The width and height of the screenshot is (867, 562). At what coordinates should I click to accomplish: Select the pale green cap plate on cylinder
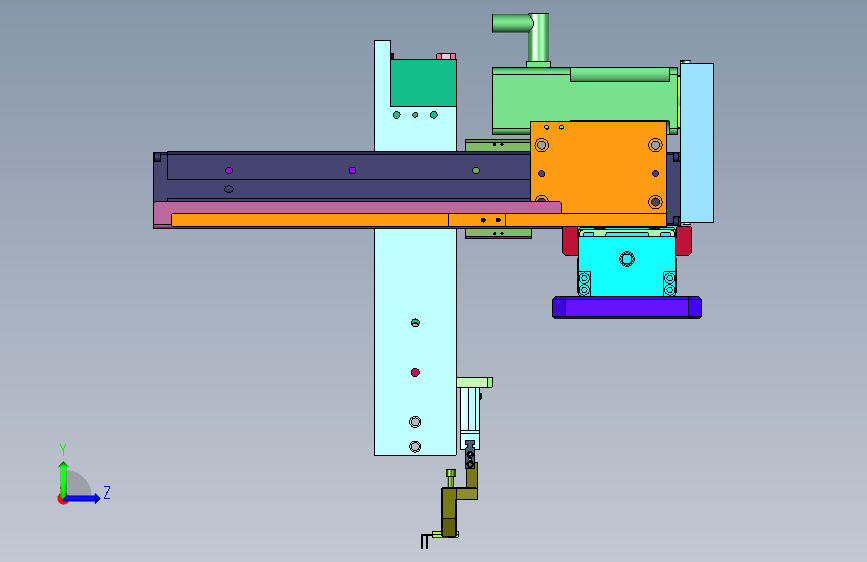pyautogui.click(x=474, y=382)
